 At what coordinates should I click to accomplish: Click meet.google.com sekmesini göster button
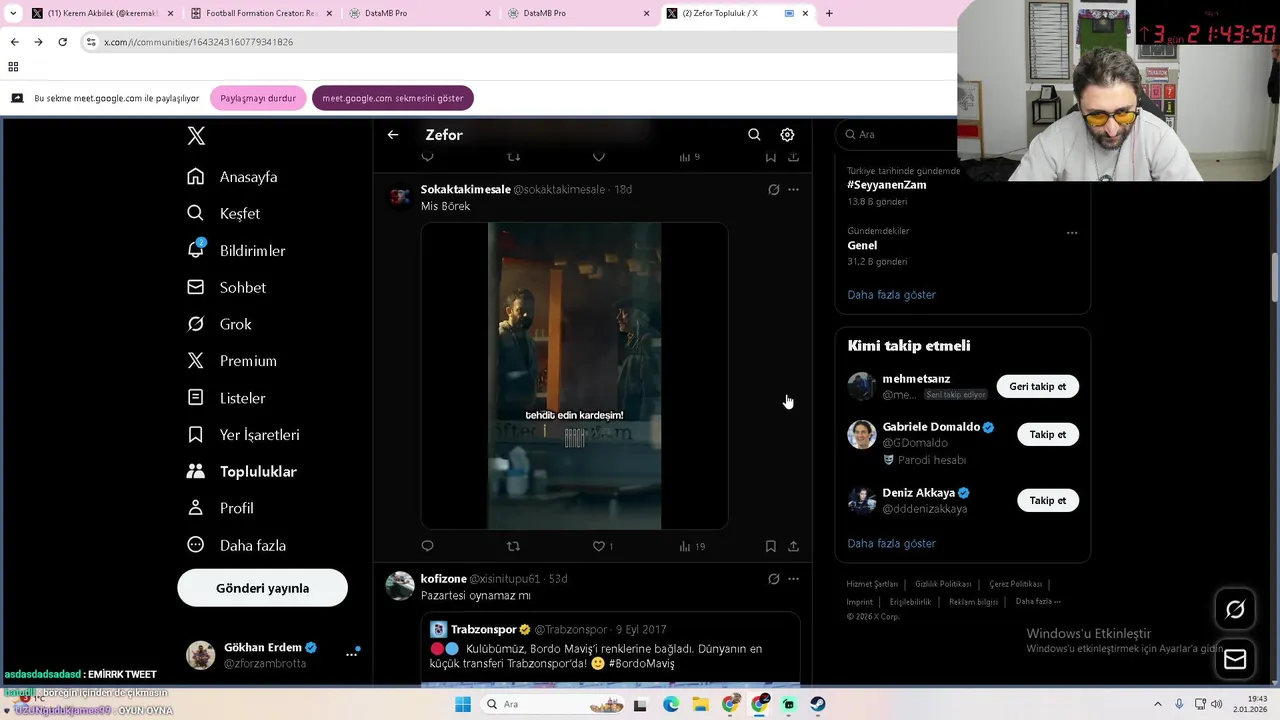coord(393,98)
